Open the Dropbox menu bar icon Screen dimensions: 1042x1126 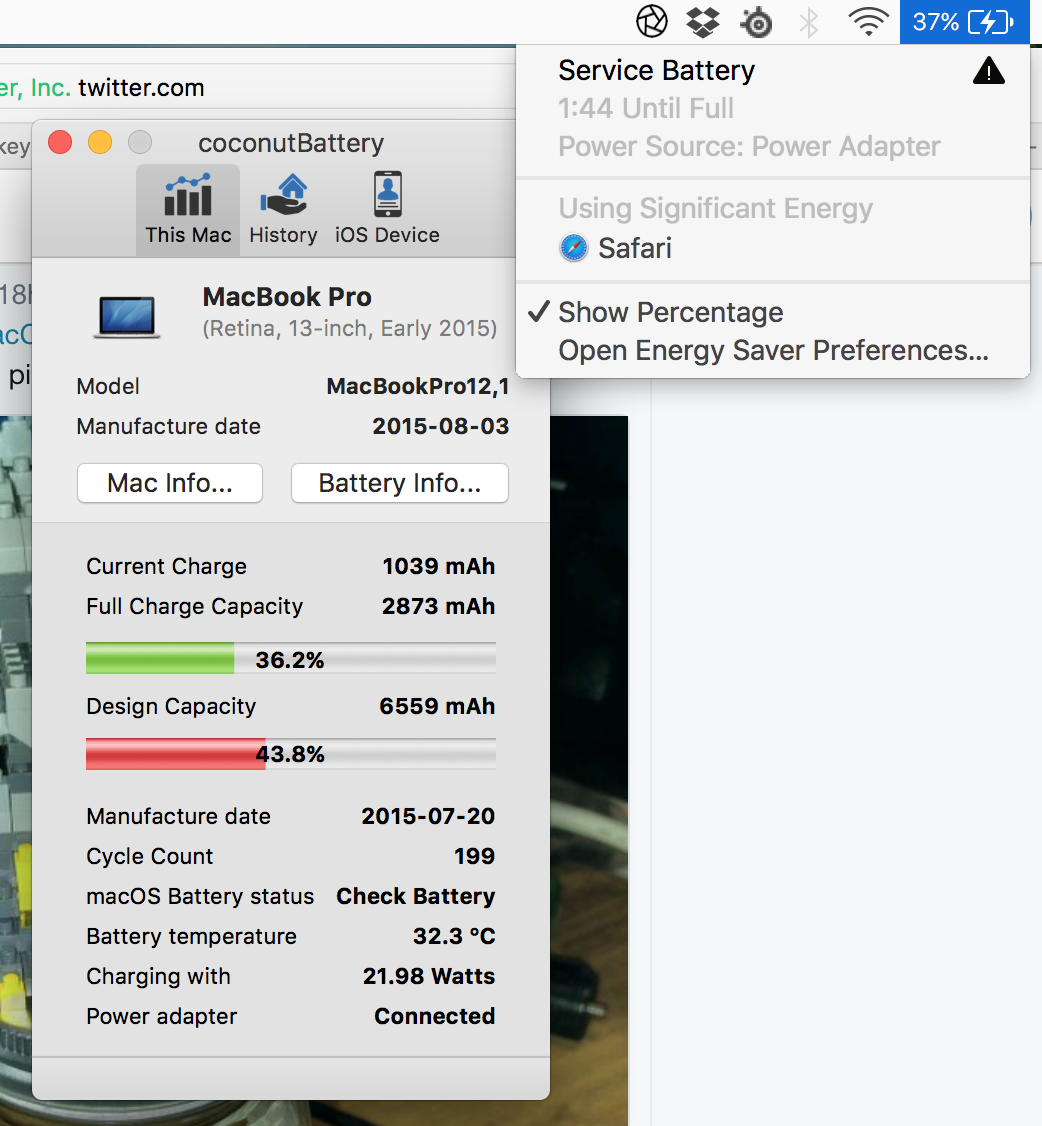(x=703, y=22)
